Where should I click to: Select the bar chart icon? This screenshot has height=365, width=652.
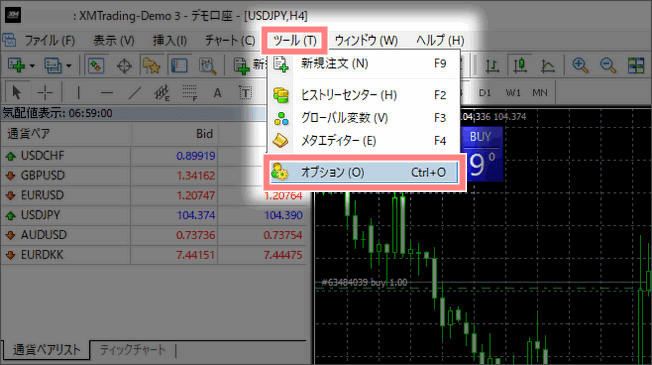pos(492,66)
